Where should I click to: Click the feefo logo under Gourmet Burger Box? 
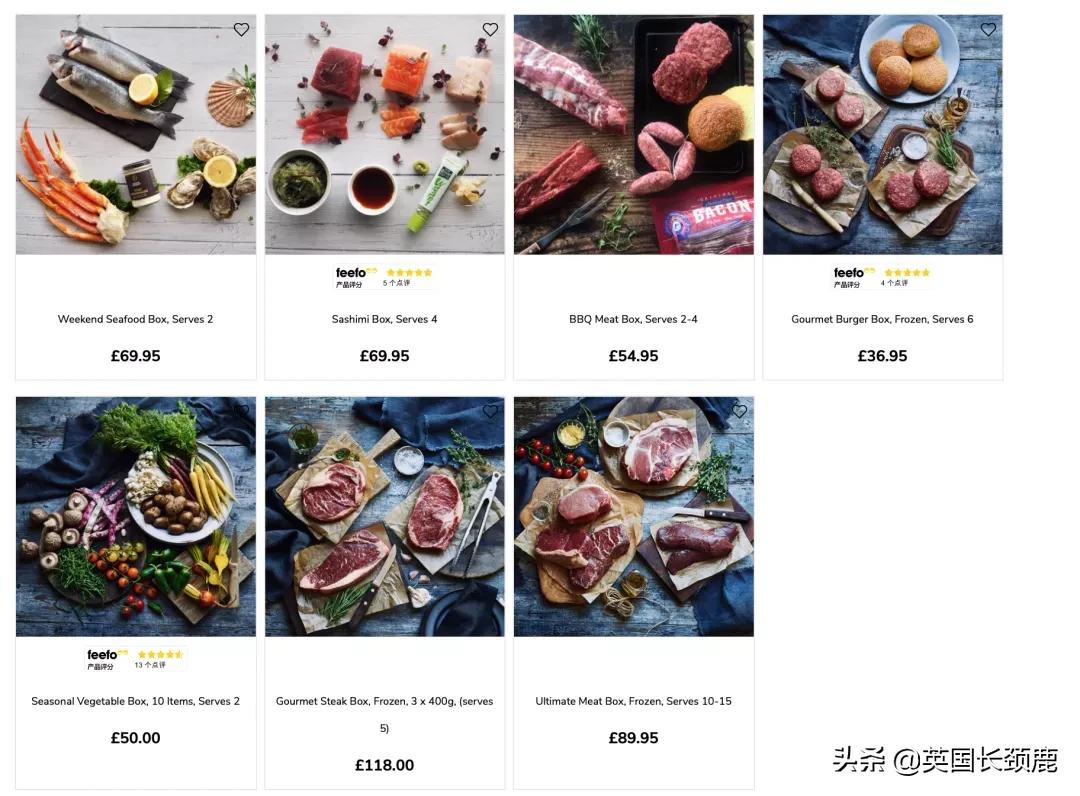coord(848,273)
